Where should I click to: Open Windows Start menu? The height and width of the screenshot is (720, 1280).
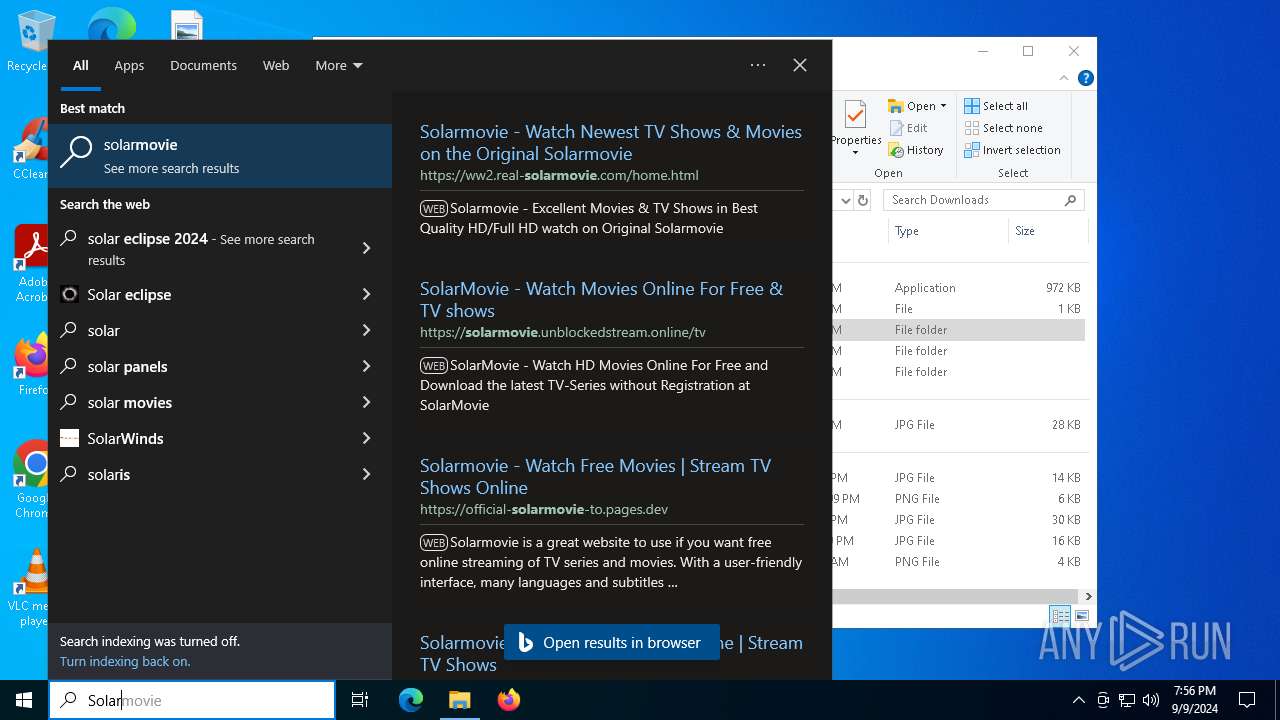coord(24,700)
